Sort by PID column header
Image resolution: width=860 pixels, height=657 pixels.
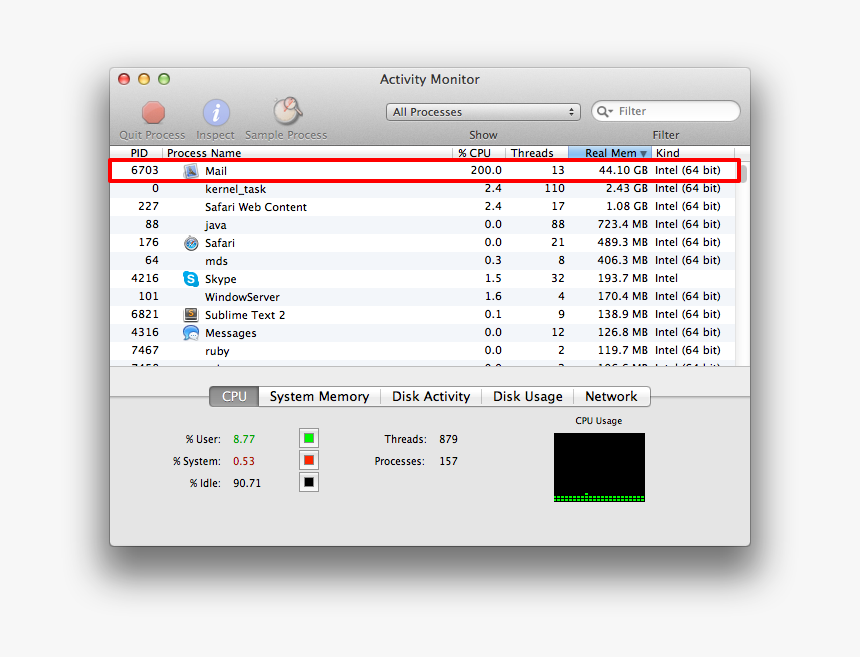[x=137, y=153]
